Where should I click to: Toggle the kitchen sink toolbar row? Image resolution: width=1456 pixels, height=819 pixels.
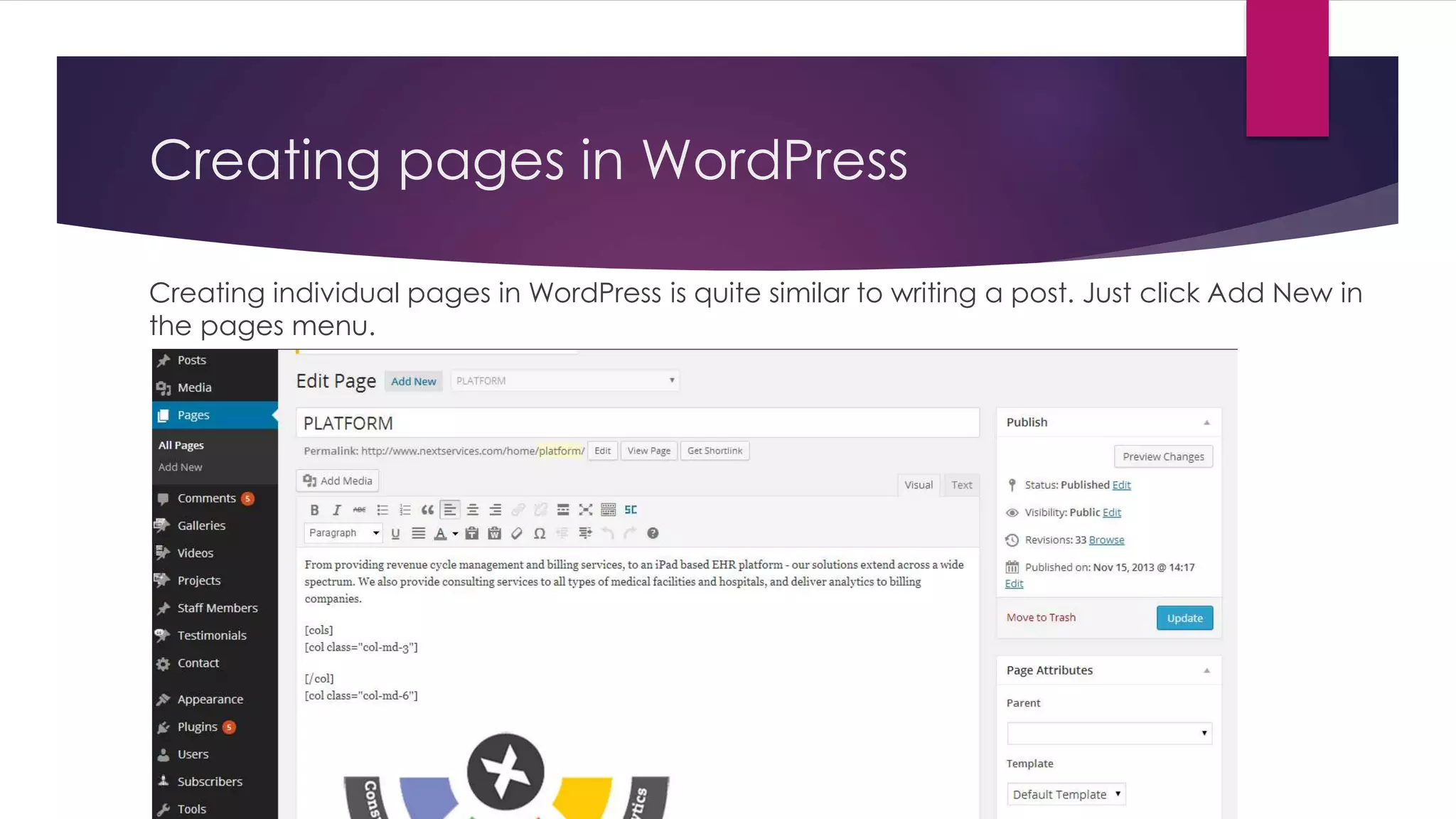pyautogui.click(x=609, y=510)
